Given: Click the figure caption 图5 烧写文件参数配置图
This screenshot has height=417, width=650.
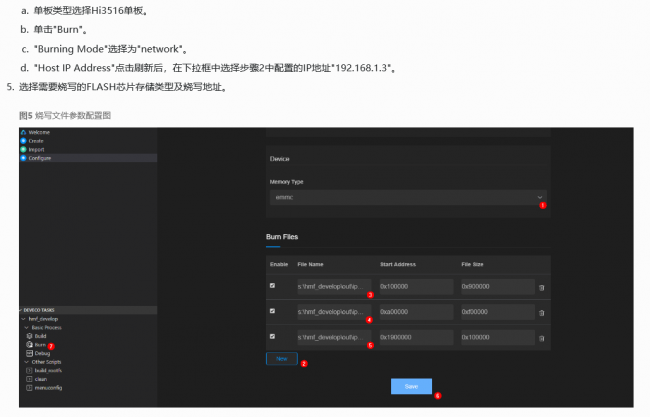Looking at the screenshot, I should (65, 115).
